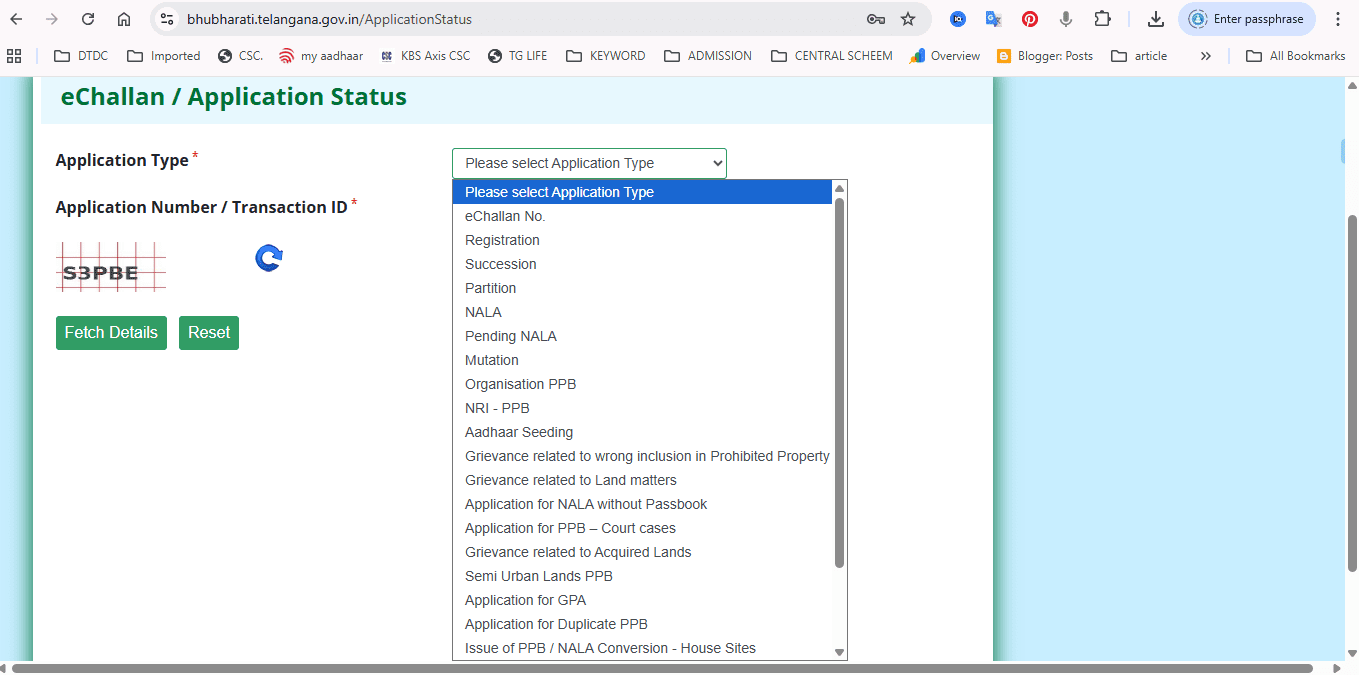Expand the All Bookmarks folder

(x=1295, y=55)
